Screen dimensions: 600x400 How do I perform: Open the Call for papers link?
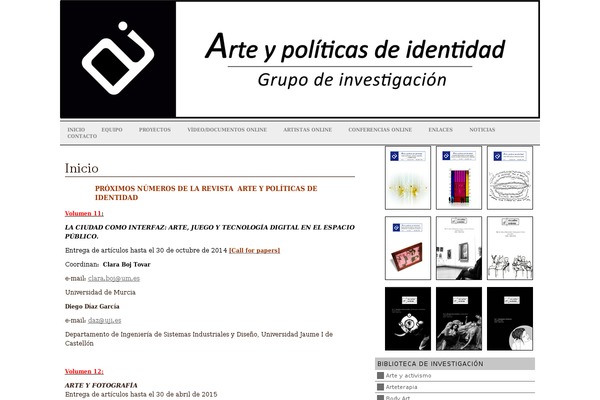254,250
